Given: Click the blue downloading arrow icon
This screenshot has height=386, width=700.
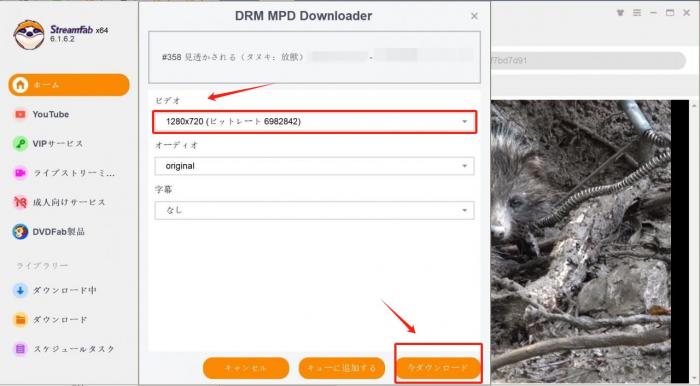Looking at the screenshot, I should pyautogui.click(x=20, y=291).
